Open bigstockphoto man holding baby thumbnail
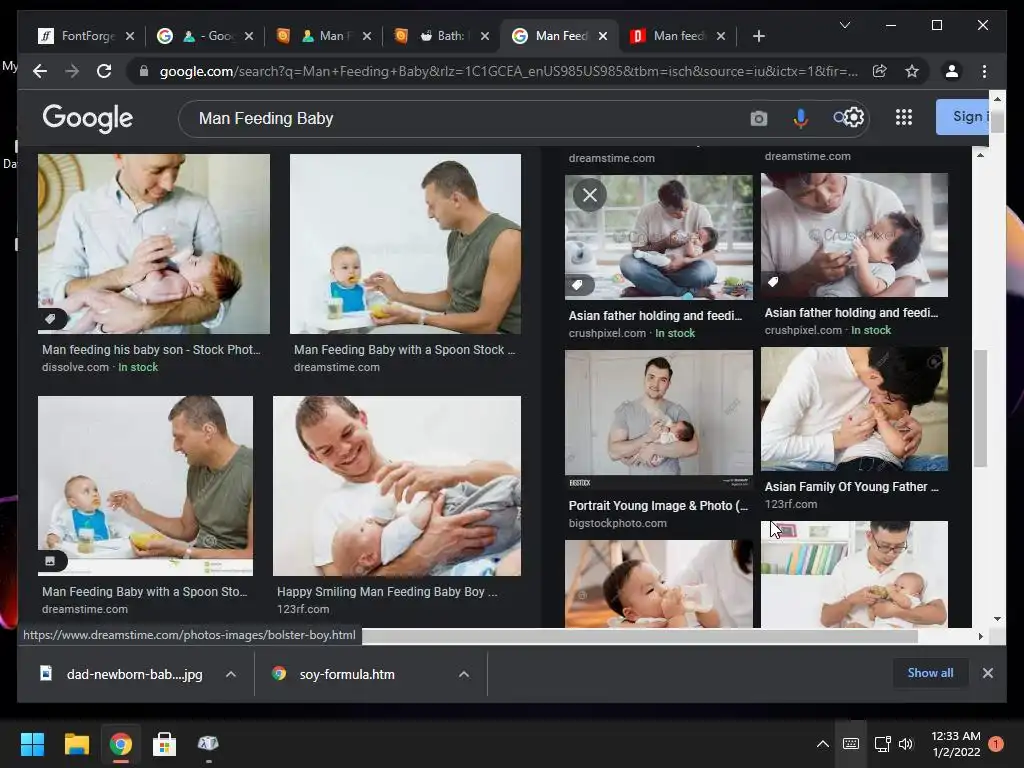The width and height of the screenshot is (1024, 768). click(x=658, y=419)
